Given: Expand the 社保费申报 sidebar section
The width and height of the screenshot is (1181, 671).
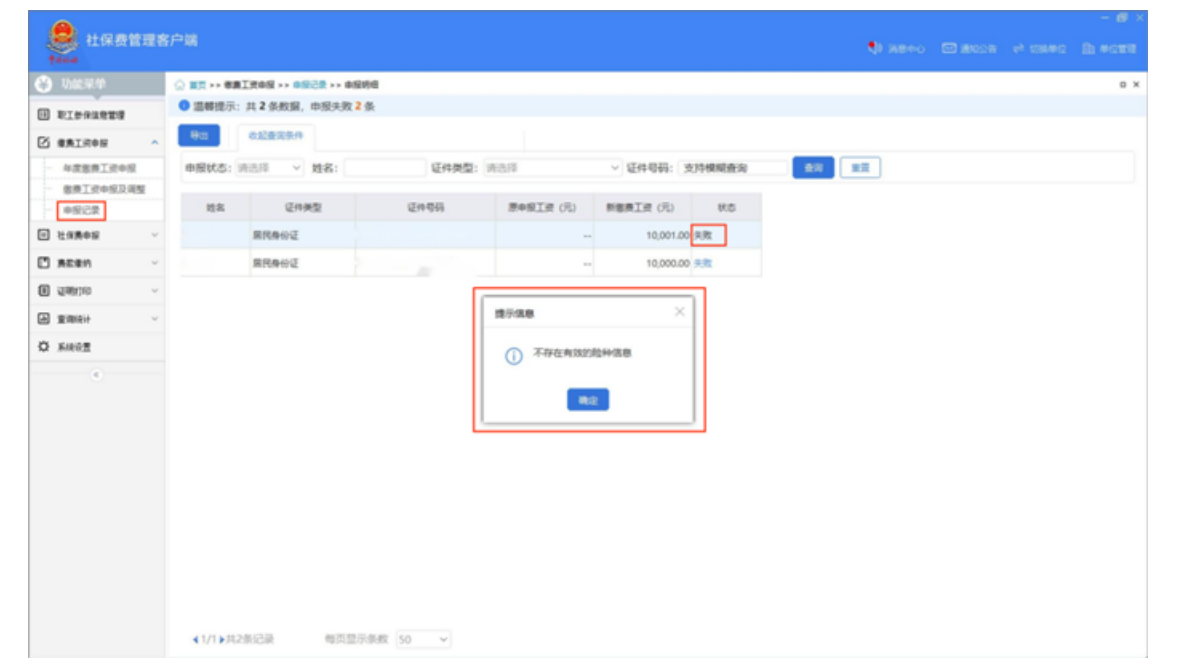Looking at the screenshot, I should 154,236.
